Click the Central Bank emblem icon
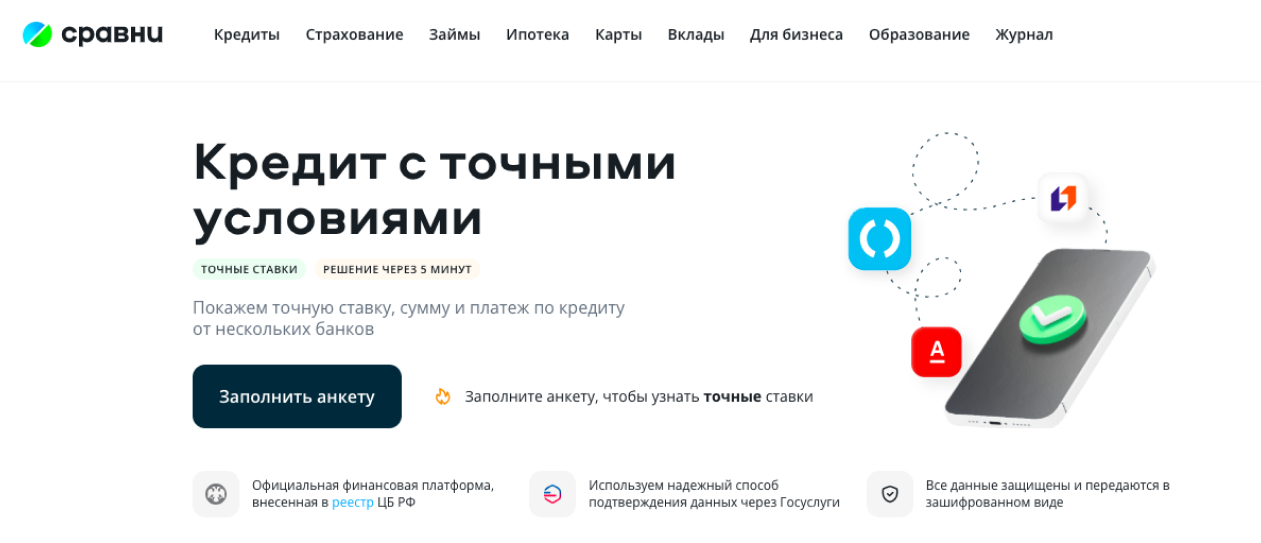 pyautogui.click(x=216, y=494)
